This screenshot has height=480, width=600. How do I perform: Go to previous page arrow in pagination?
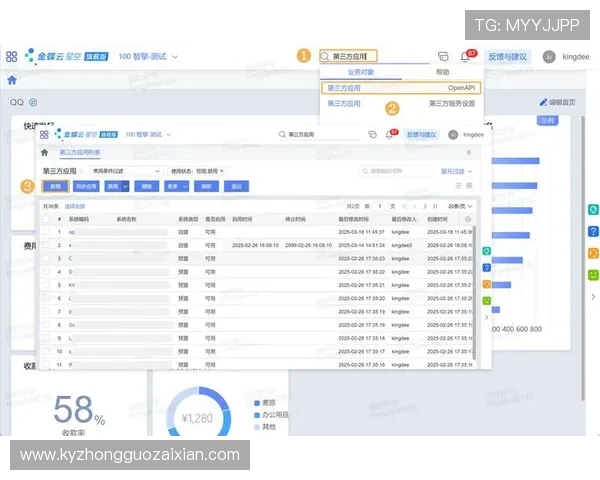pos(415,206)
